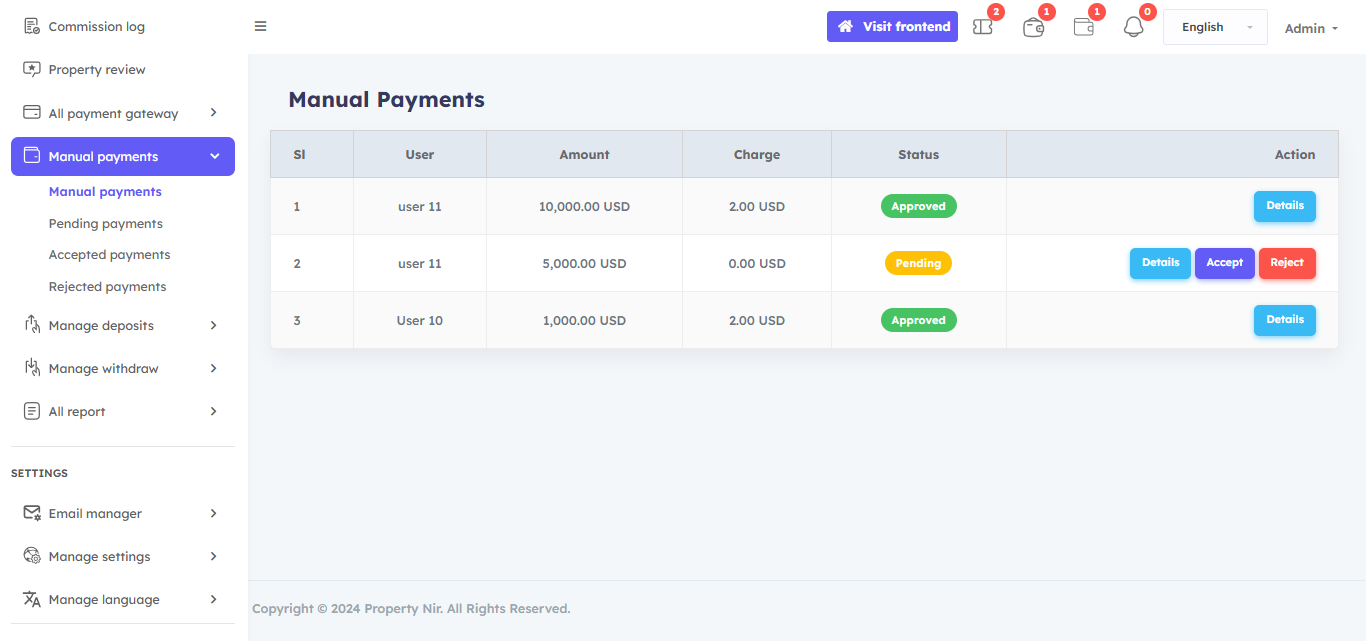Click the Property review star icon

click(32, 70)
